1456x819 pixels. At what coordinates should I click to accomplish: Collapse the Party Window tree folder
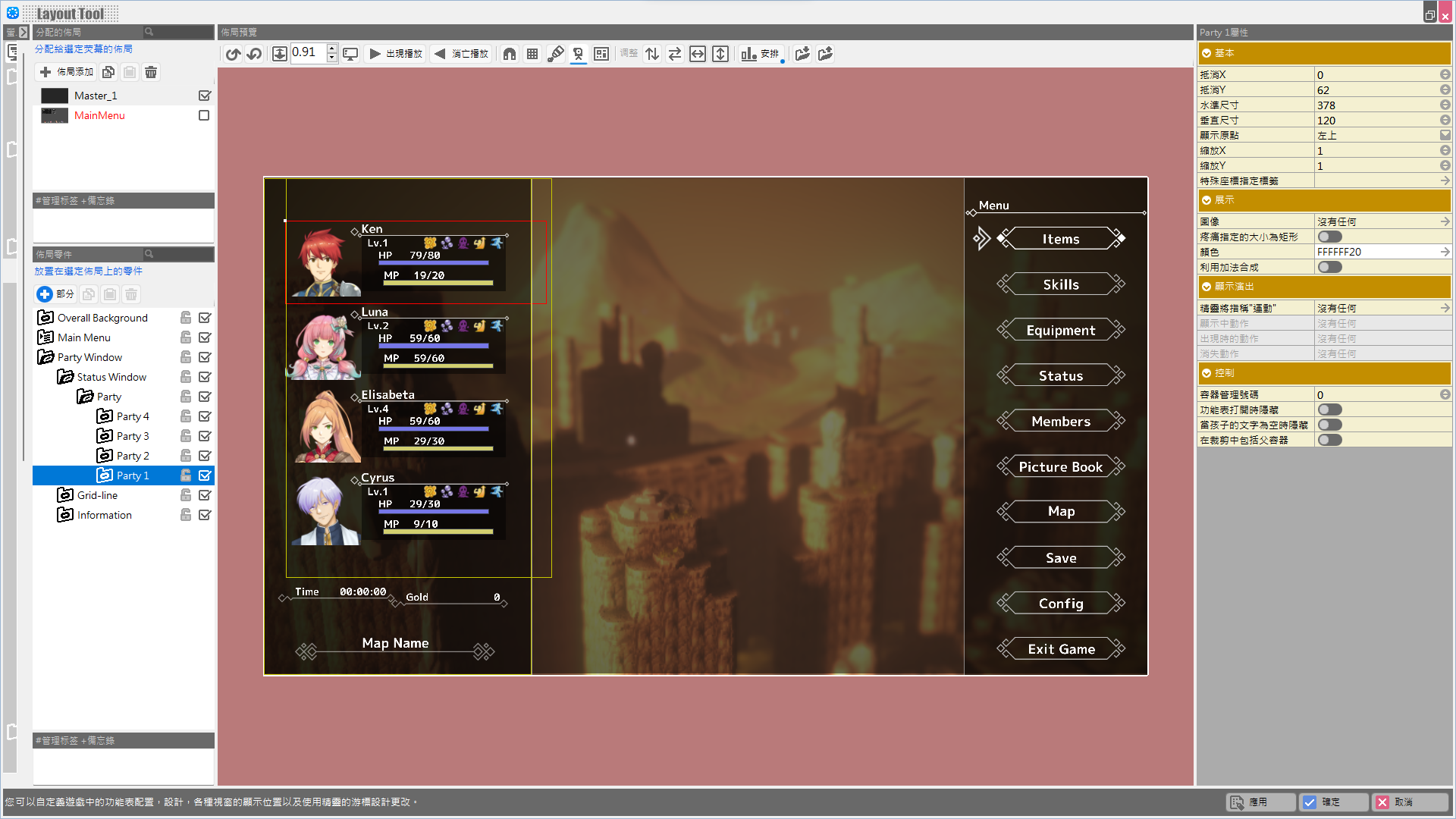[x=45, y=357]
